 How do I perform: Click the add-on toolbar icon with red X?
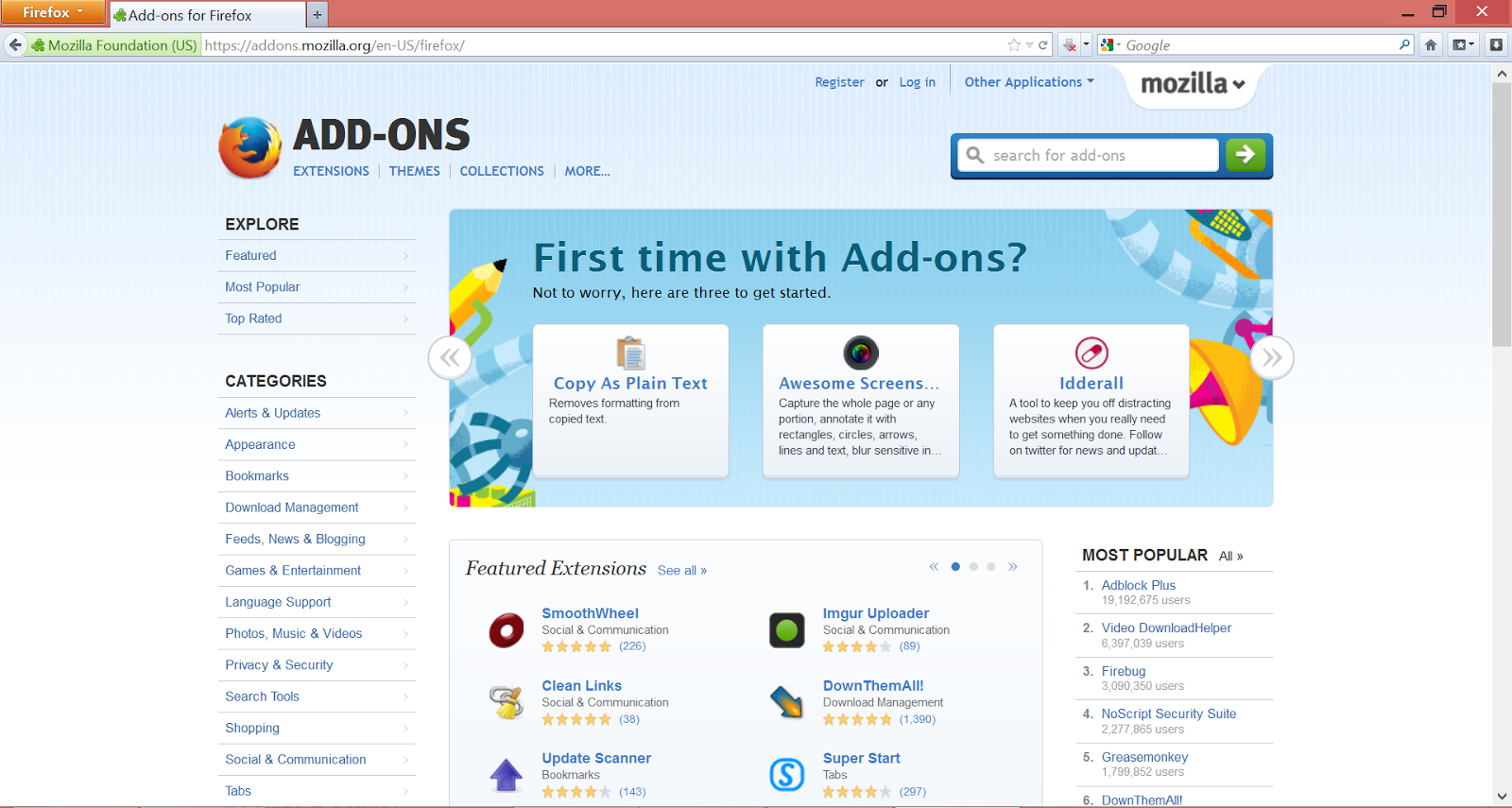[x=1070, y=44]
